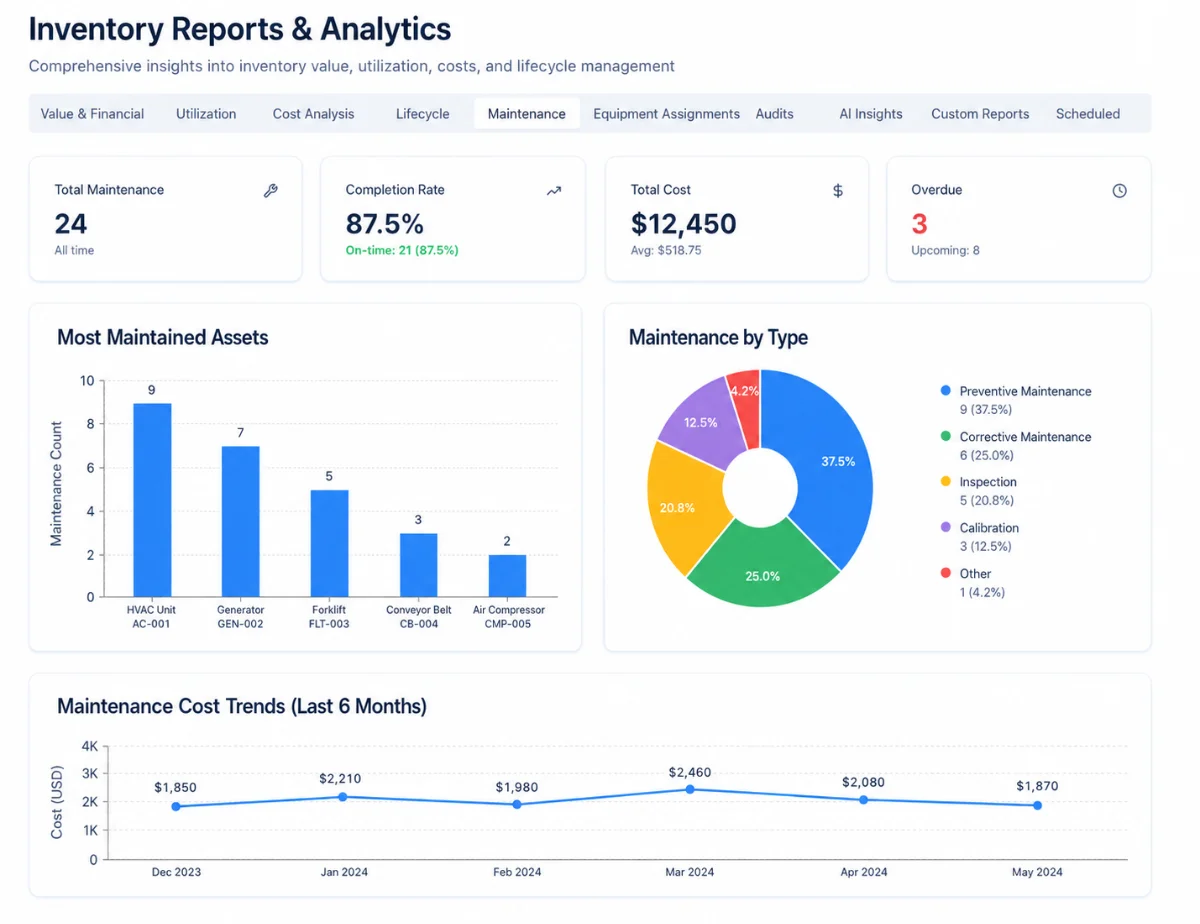Open the Cost Analysis tab
The width and height of the screenshot is (1200, 924).
(313, 114)
